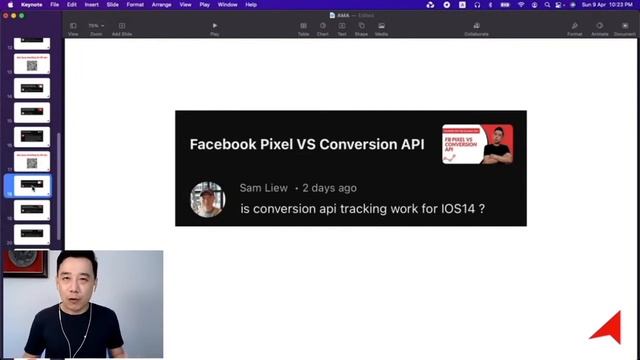Insert a Shape from the toolbar
The image size is (640, 360).
click(x=361, y=29)
